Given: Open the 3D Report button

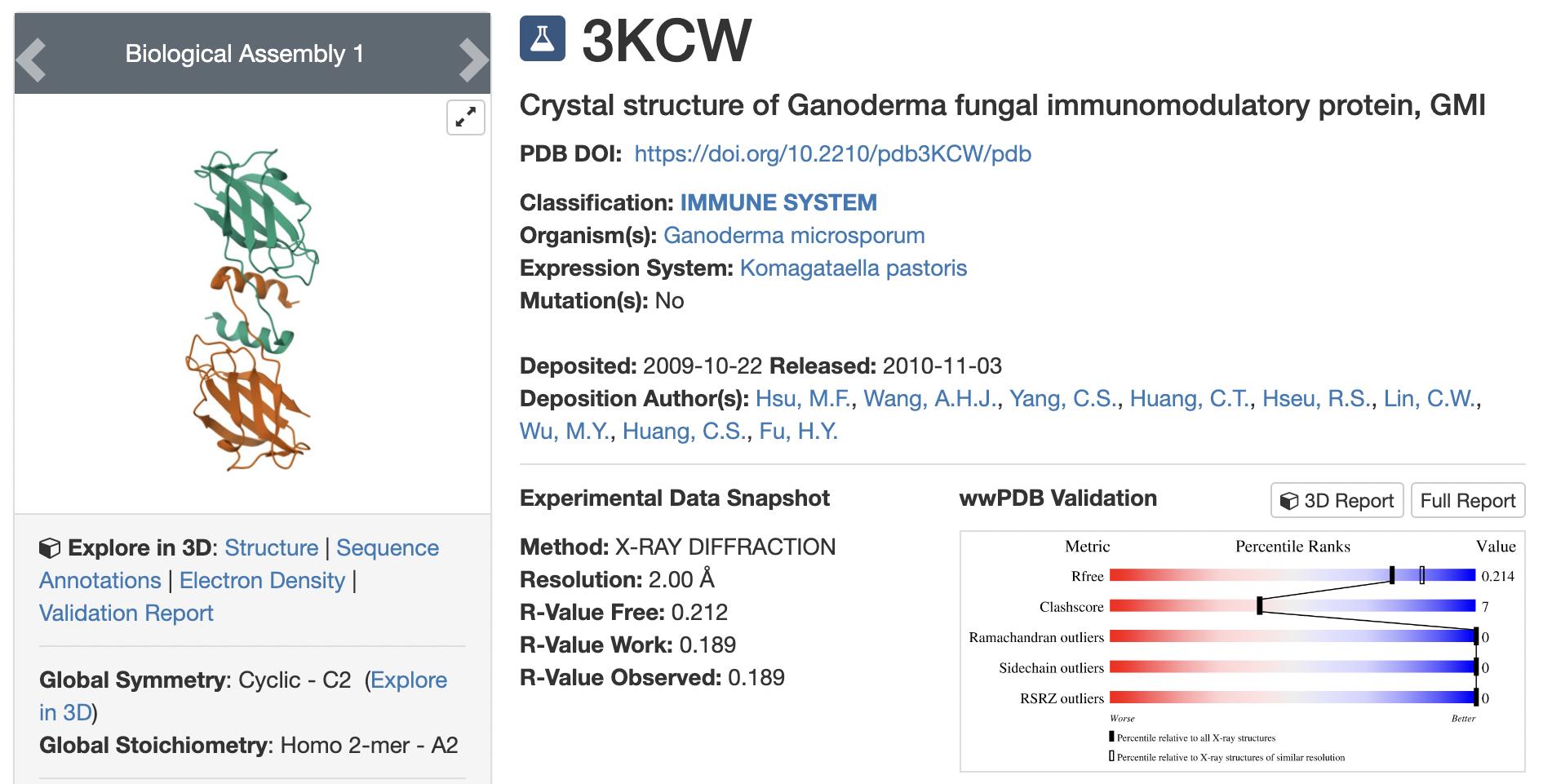Looking at the screenshot, I should coord(1337,500).
